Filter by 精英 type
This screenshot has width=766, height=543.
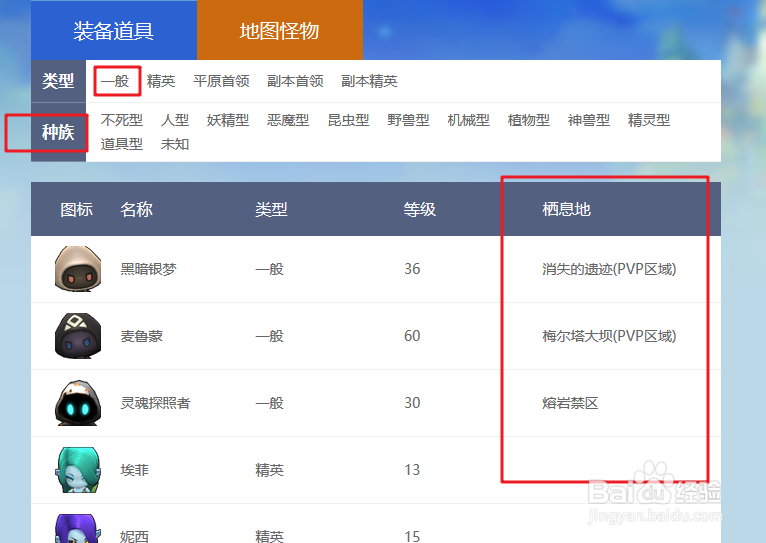click(x=161, y=81)
